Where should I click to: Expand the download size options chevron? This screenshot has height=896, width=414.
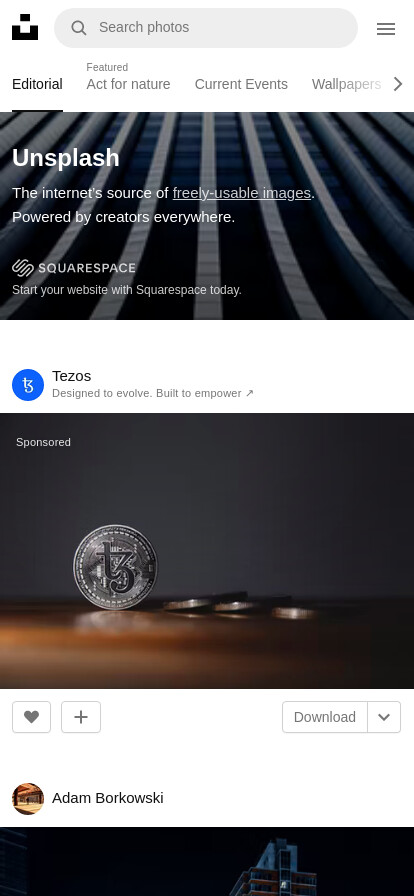pyautogui.click(x=384, y=717)
